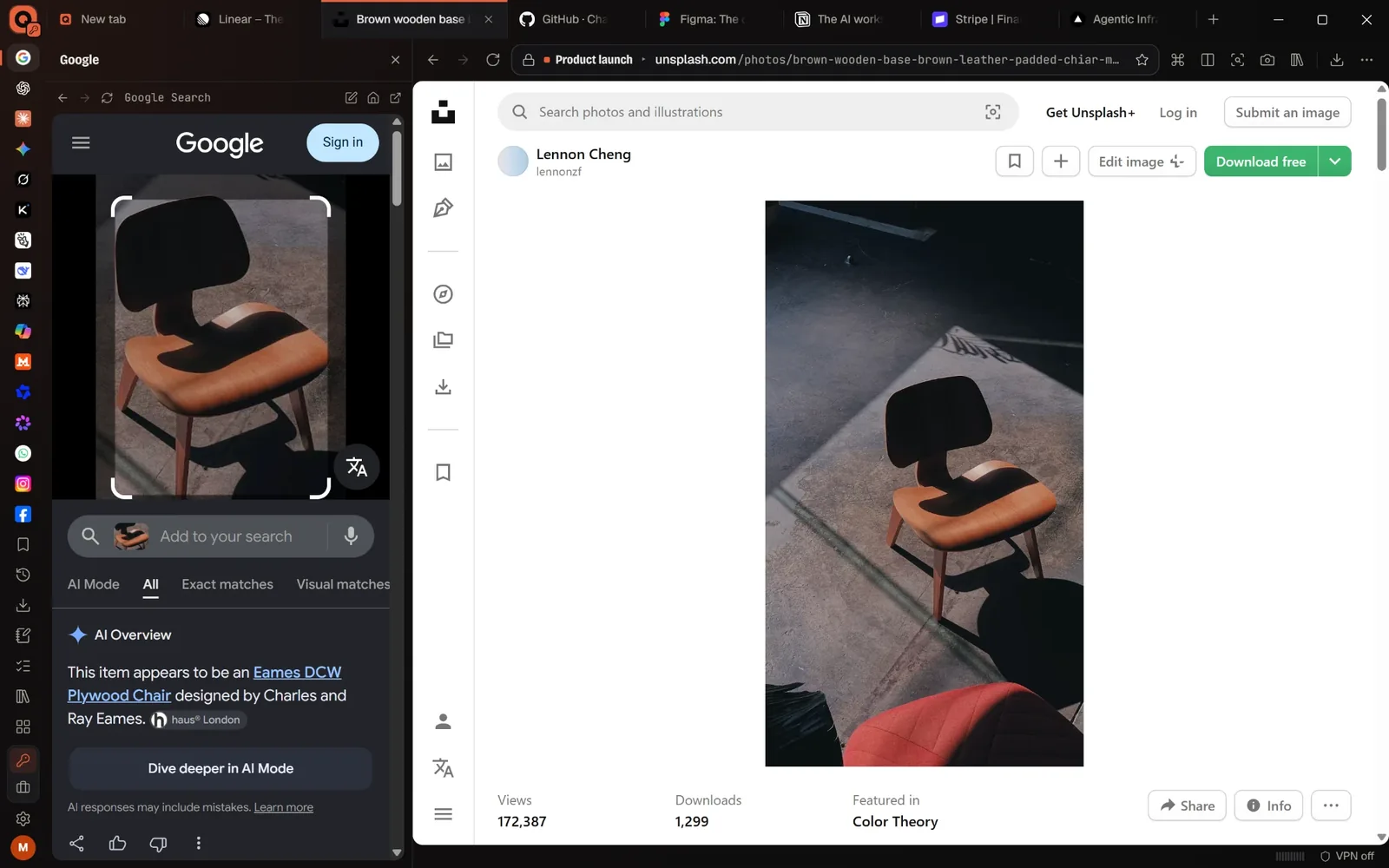The height and width of the screenshot is (868, 1389).
Task: Select AI Mode tab in Google results
Action: tap(94, 584)
